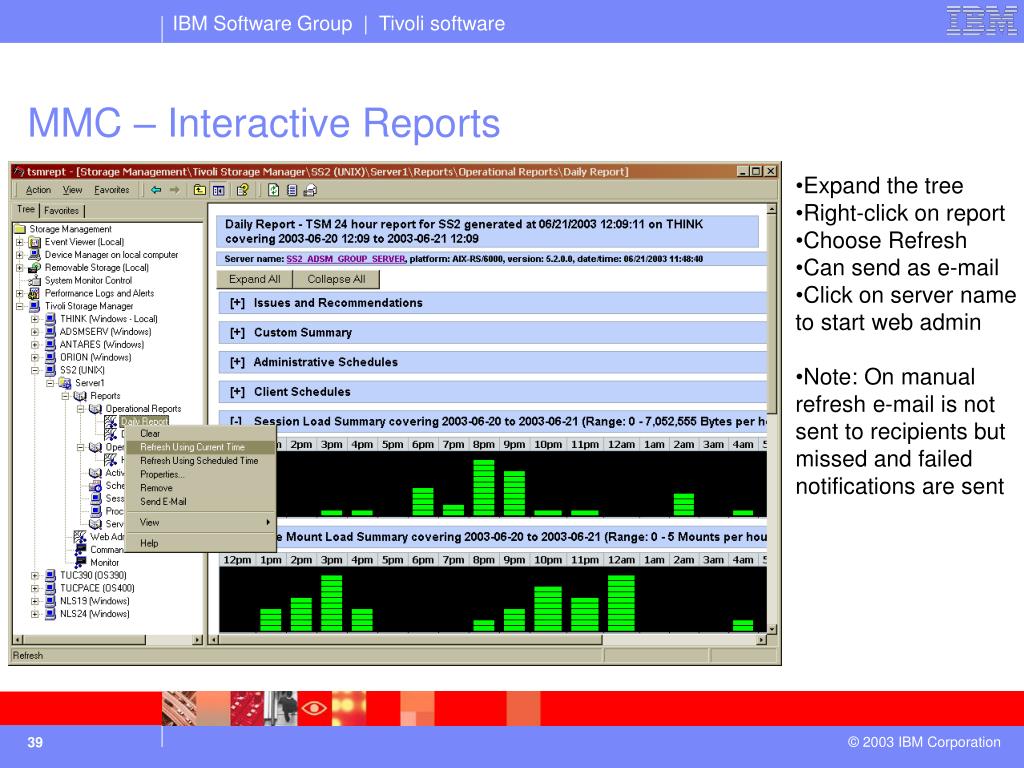The width and height of the screenshot is (1024, 768).
Task: Open the View submenu in context menu
Action: (x=199, y=522)
